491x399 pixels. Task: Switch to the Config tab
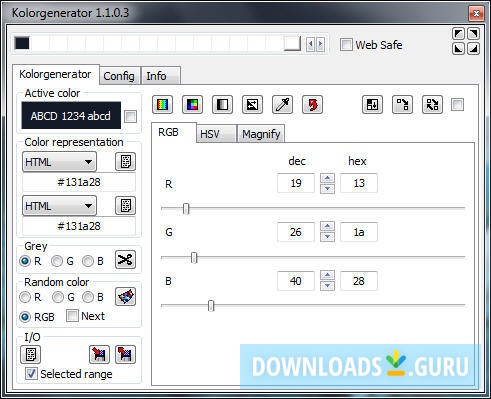click(119, 76)
